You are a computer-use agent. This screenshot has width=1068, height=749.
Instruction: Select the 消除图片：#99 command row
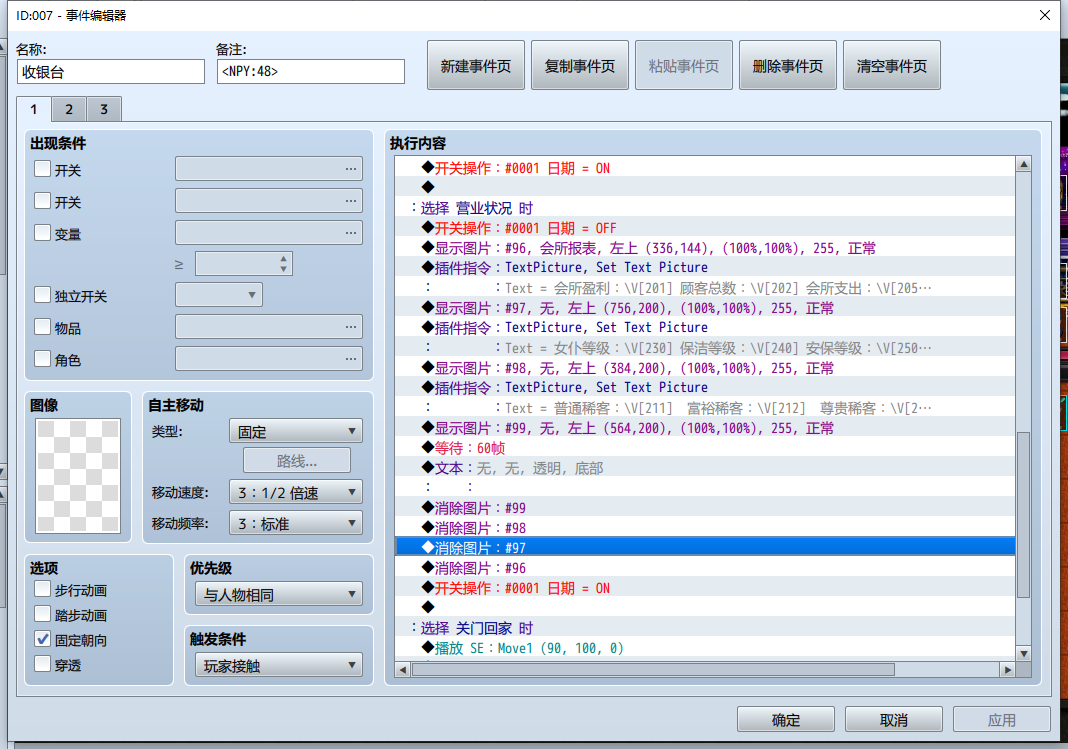click(x=705, y=508)
